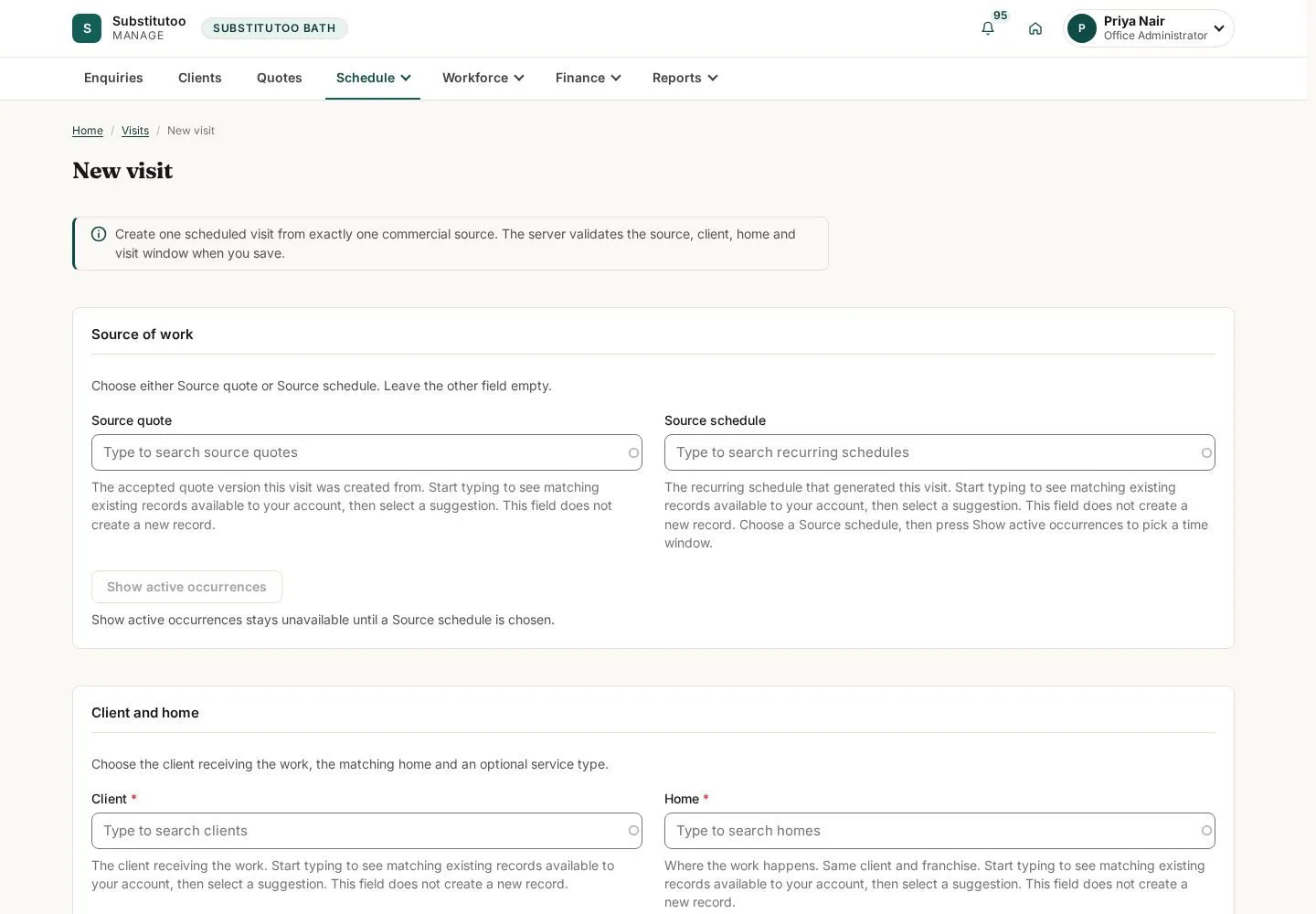
Task: Click the info icon in the notice banner
Action: (x=99, y=234)
